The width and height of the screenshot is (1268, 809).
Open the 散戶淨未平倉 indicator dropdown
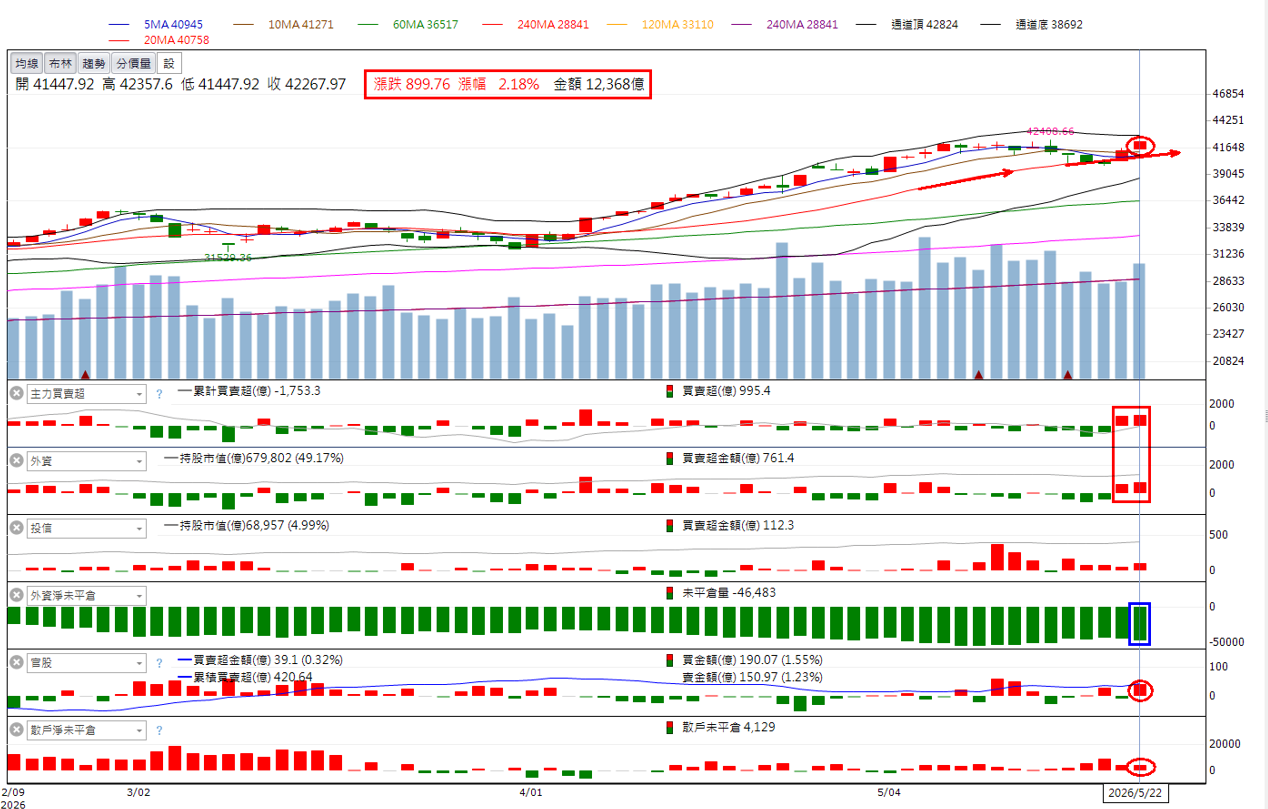coord(86,730)
